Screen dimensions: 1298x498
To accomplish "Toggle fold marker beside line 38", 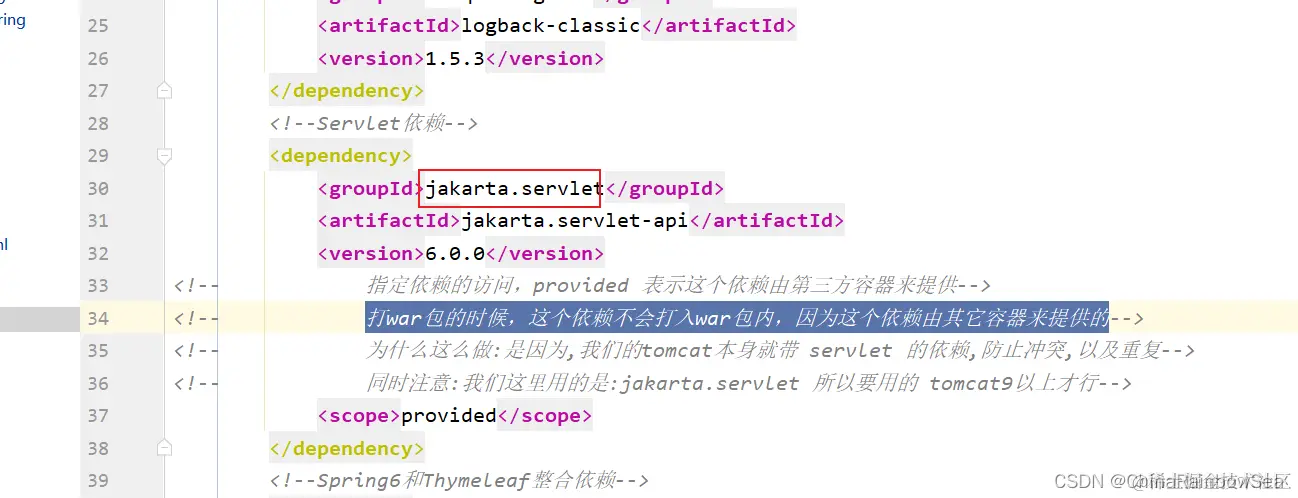I will pos(165,448).
